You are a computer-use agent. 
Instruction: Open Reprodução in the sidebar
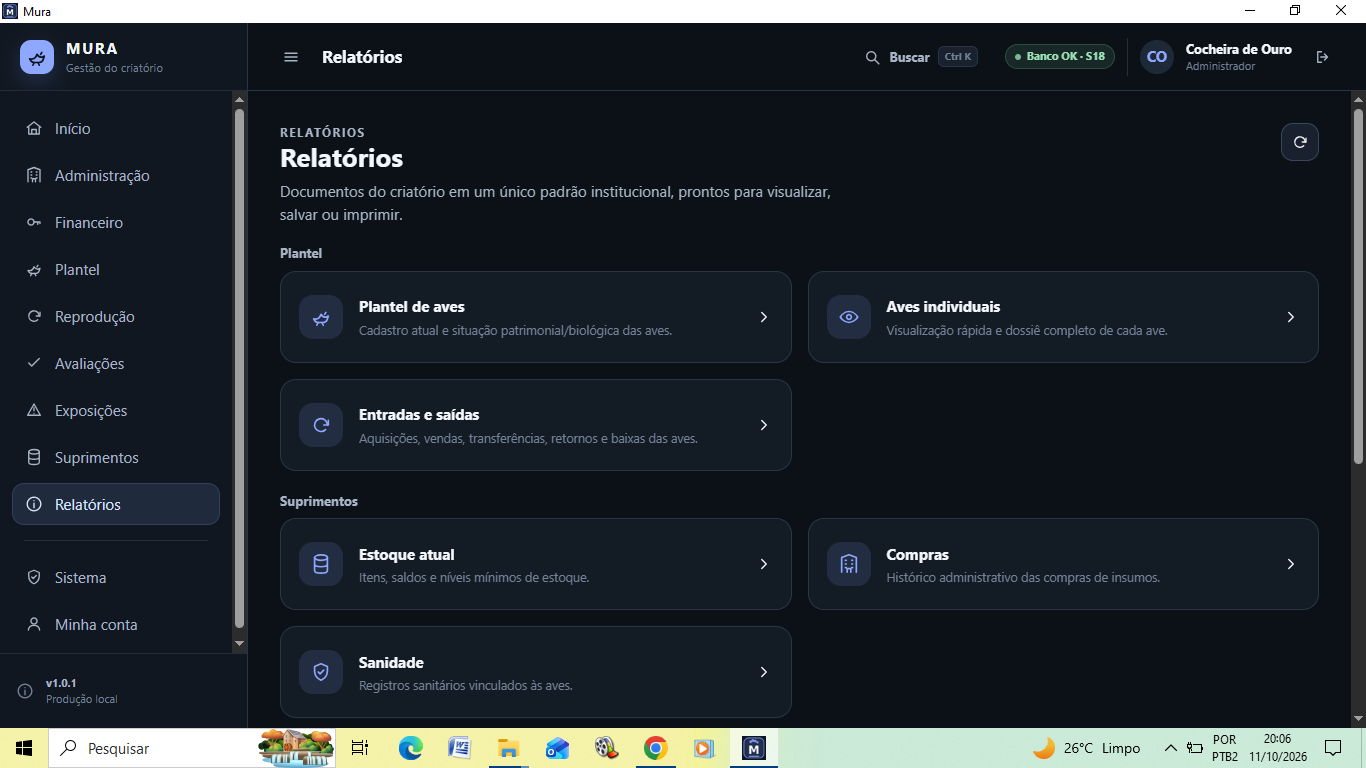point(116,317)
